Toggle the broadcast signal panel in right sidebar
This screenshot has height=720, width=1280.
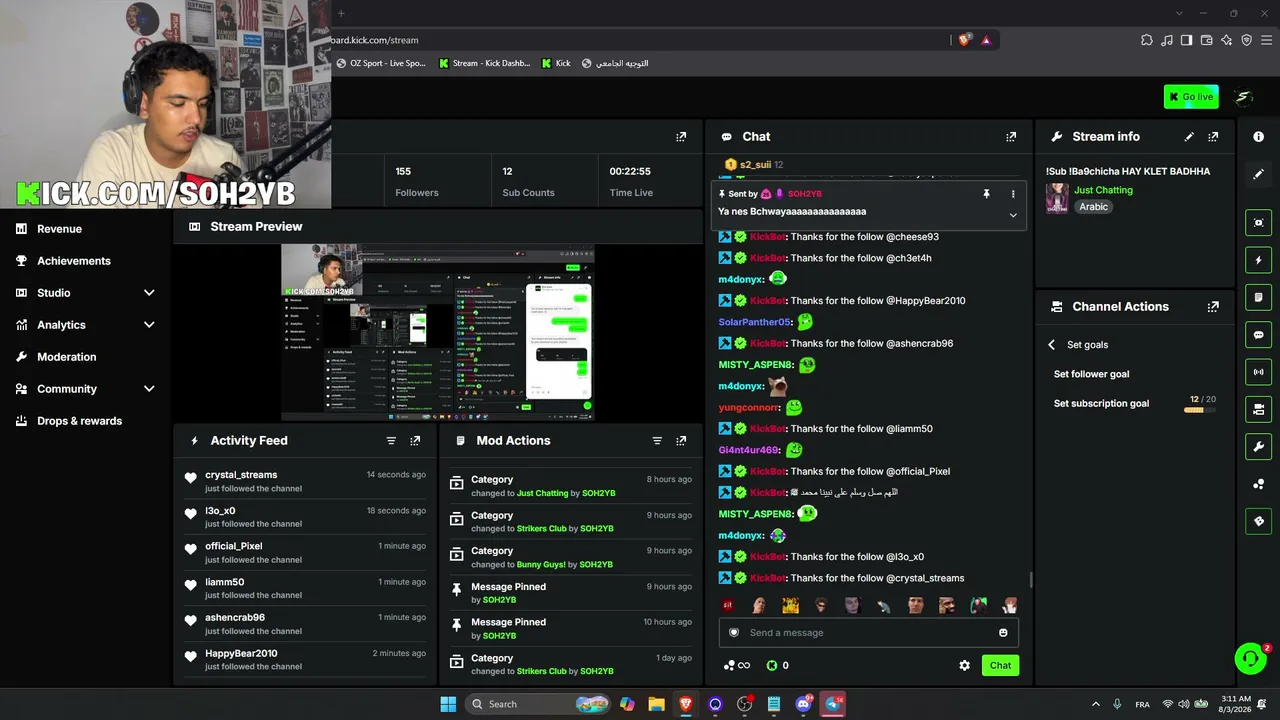(1258, 372)
